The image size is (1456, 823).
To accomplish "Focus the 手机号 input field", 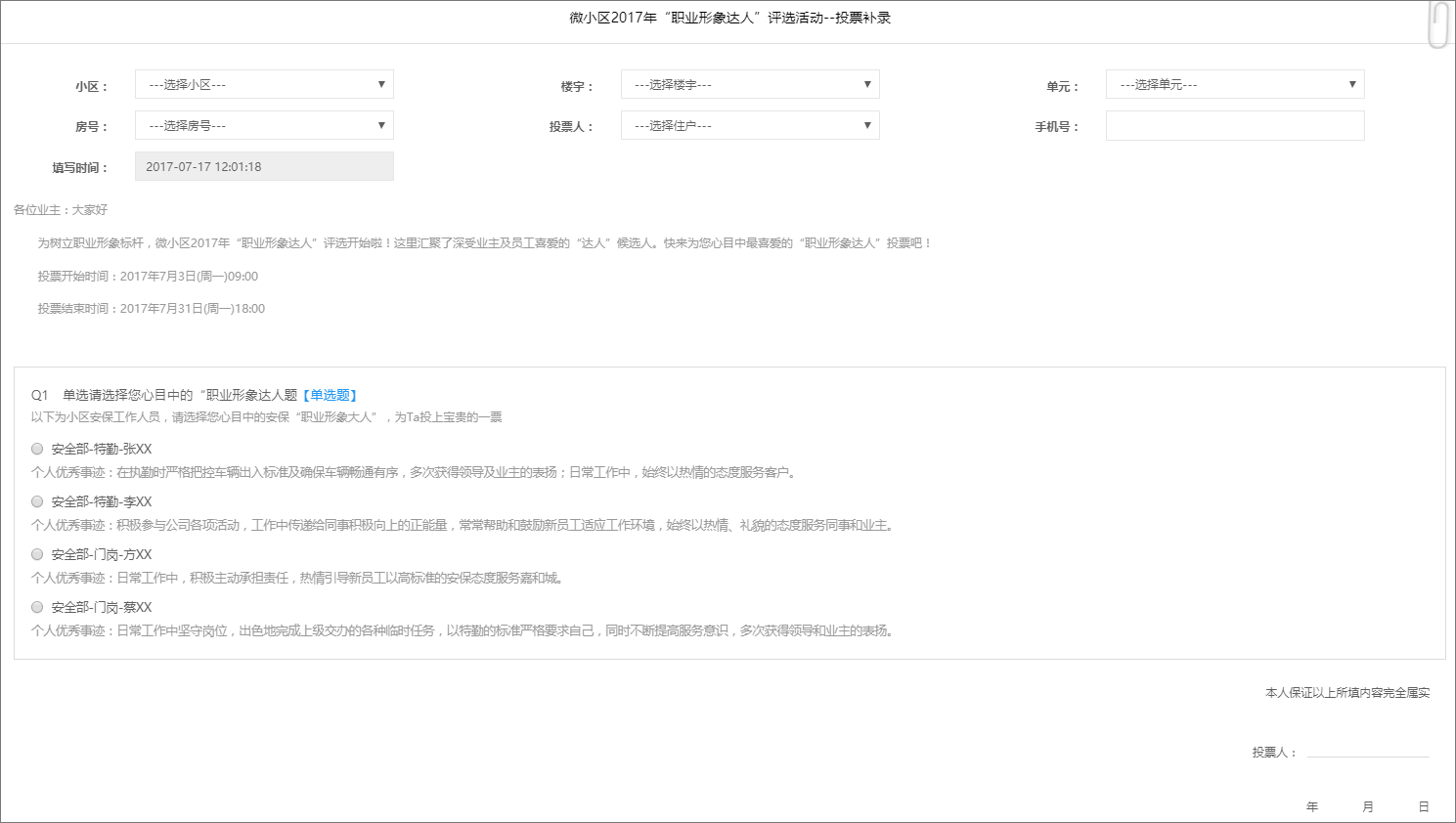I will coord(1235,126).
